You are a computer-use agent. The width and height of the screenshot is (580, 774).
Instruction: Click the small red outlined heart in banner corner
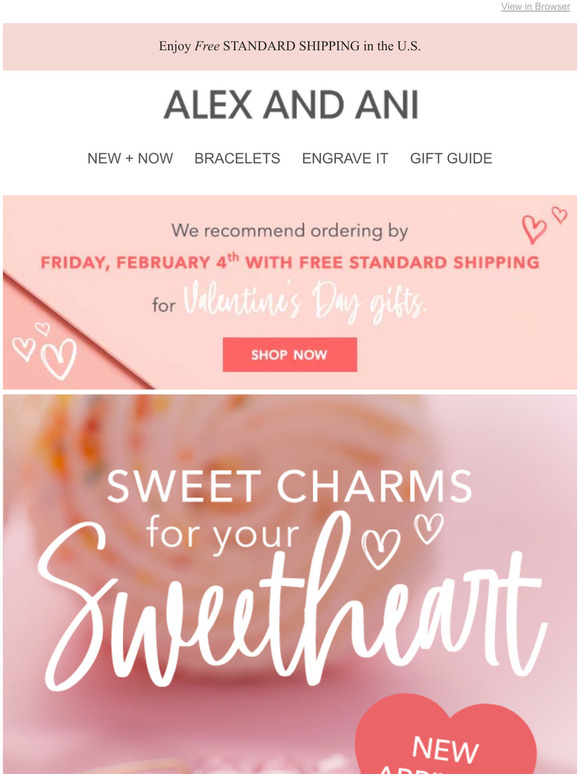pyautogui.click(x=559, y=215)
